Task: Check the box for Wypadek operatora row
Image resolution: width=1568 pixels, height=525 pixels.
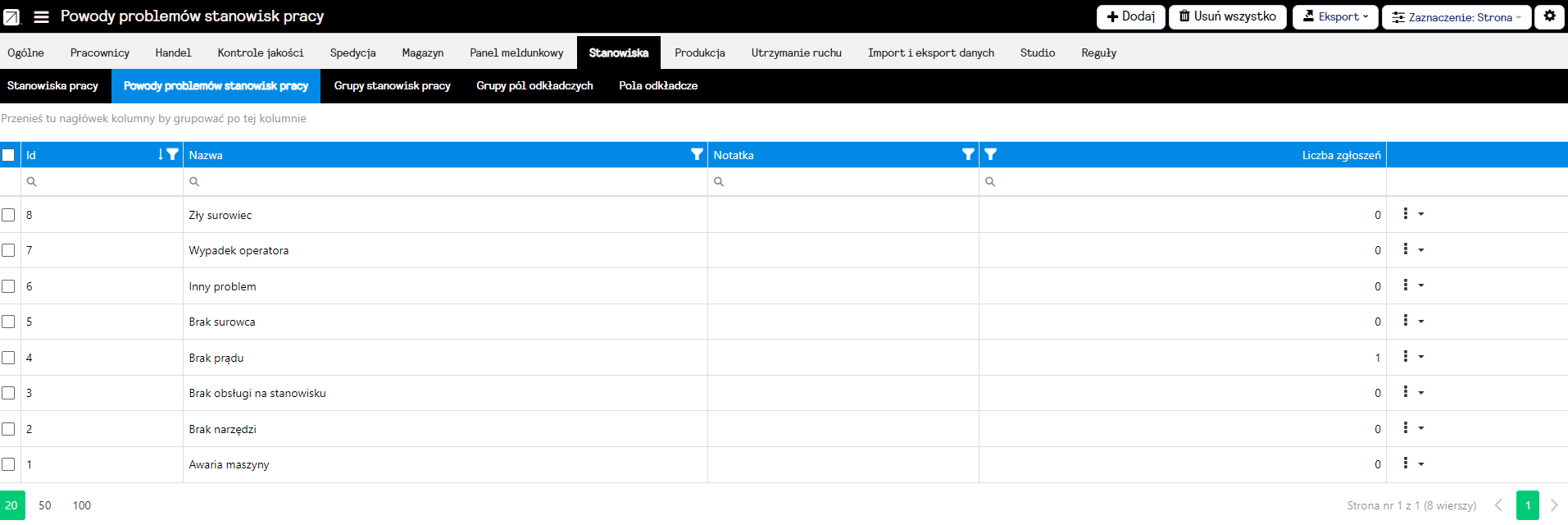Action: 8,250
